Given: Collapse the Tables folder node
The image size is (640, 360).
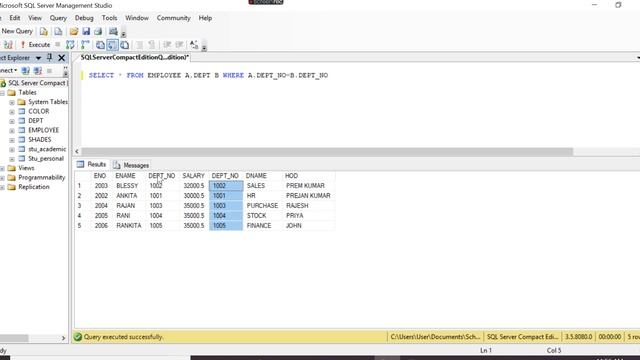Looking at the screenshot, I should click(x=2, y=93).
